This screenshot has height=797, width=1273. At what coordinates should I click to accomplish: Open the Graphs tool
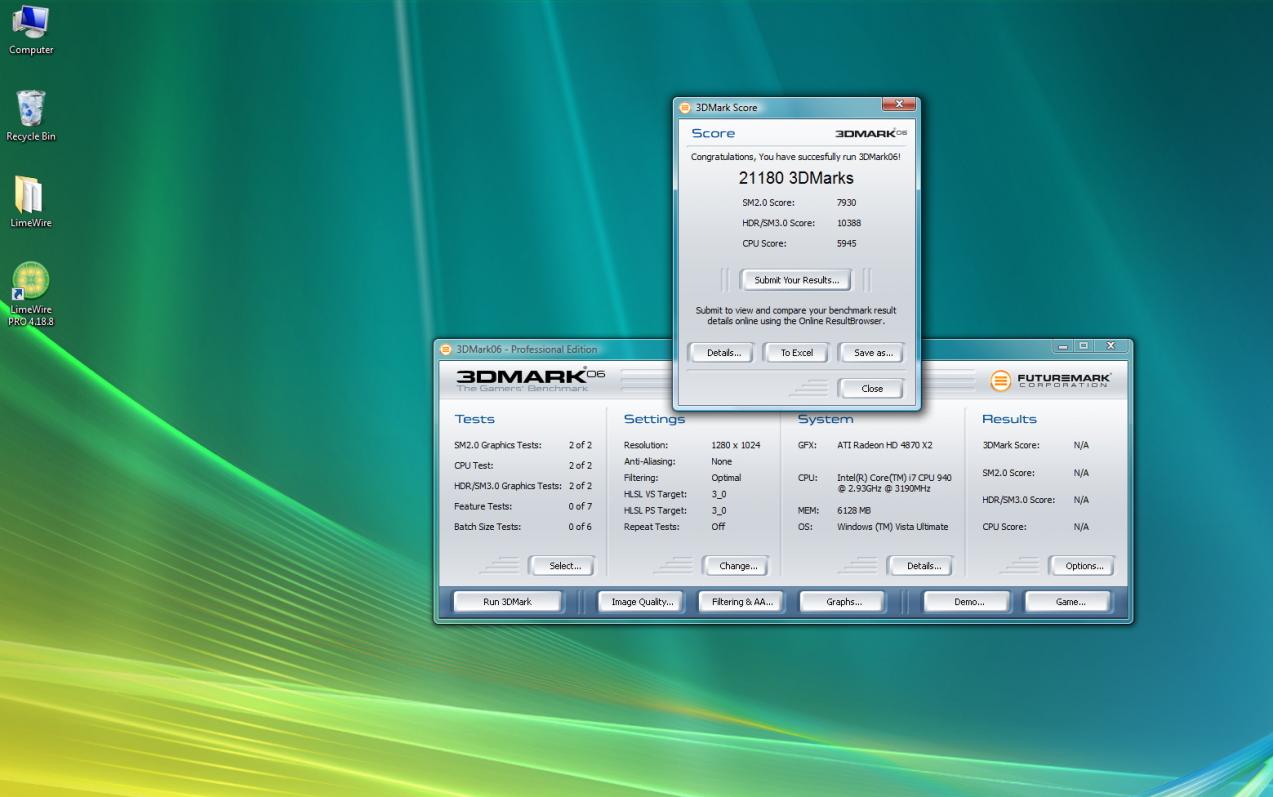tap(844, 602)
